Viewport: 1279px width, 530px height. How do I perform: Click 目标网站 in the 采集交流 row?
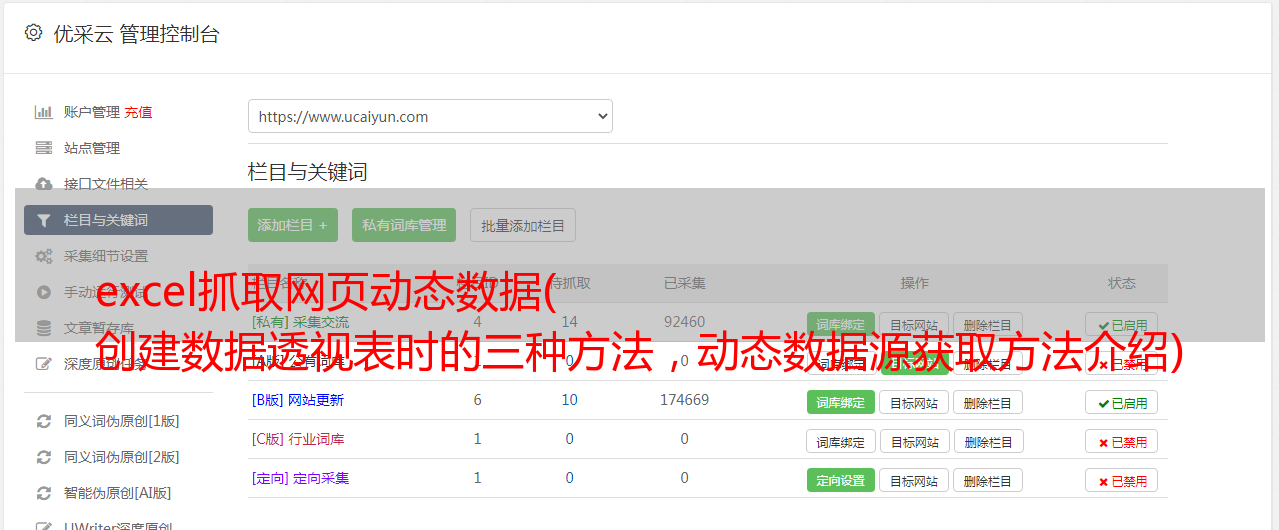click(x=914, y=324)
